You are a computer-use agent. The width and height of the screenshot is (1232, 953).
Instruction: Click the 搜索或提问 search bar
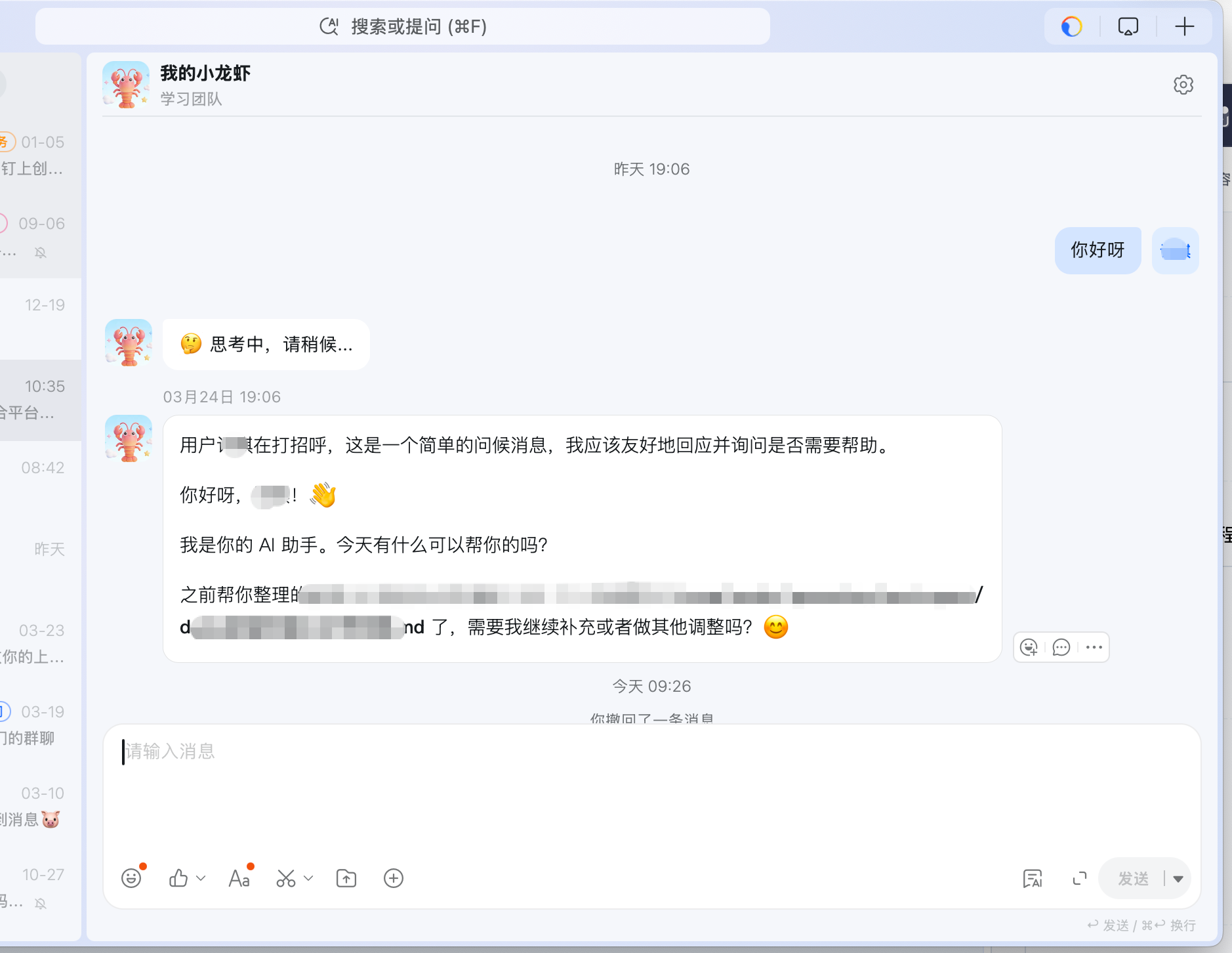pos(403,27)
